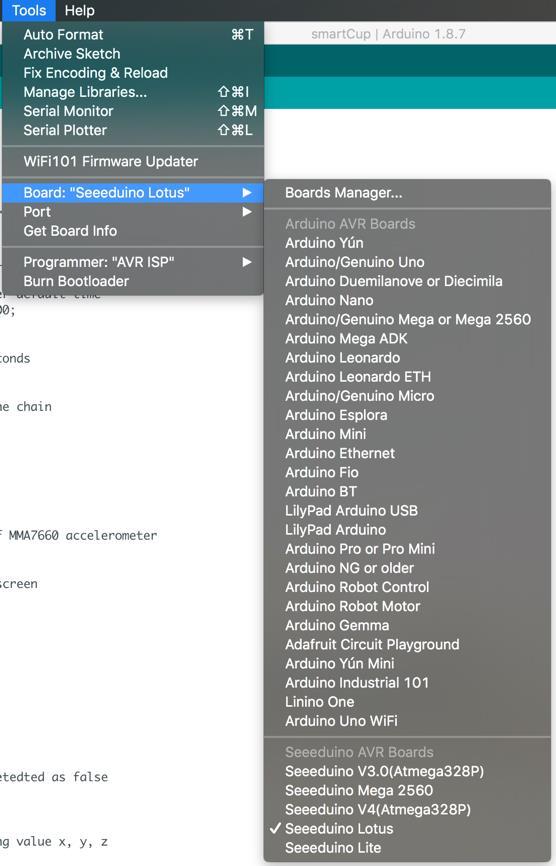The width and height of the screenshot is (556, 866).
Task: Choose Arduino Esplora board
Action: pos(407,415)
